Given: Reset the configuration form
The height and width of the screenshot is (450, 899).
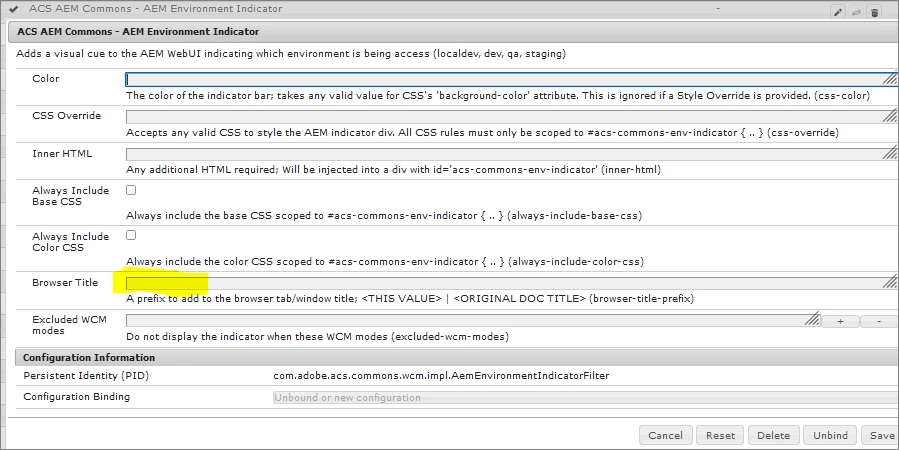Looking at the screenshot, I should click(720, 435).
